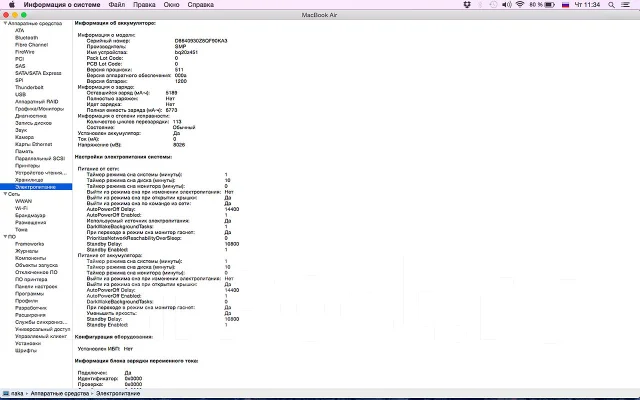Select Тома in the sidebar
Screen dimensions: 640x400
pyautogui.click(x=21, y=230)
